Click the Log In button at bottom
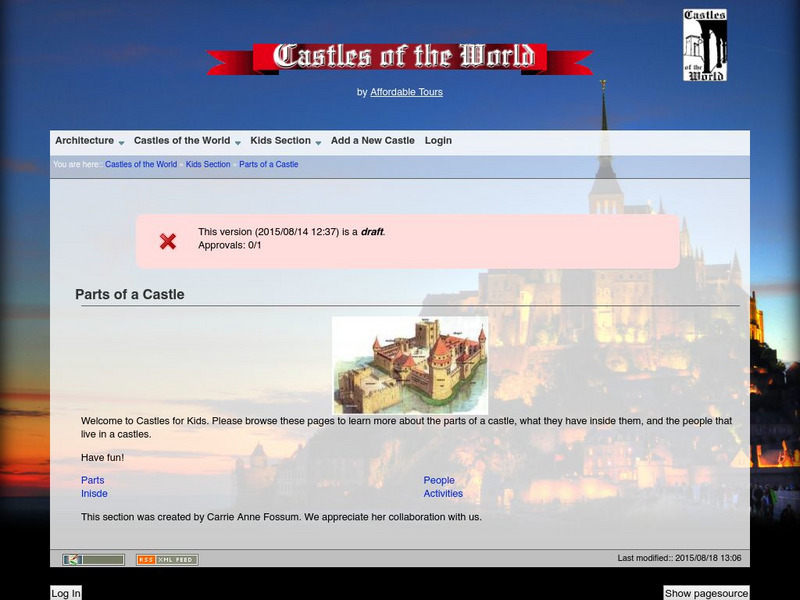The image size is (800, 600). click(66, 593)
